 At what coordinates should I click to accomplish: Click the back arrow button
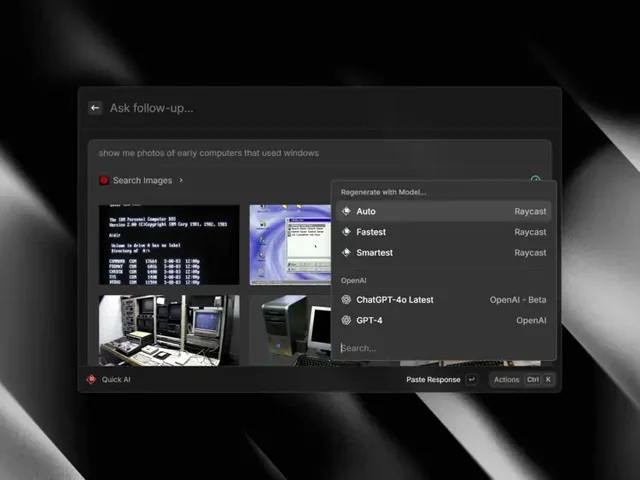click(x=95, y=108)
